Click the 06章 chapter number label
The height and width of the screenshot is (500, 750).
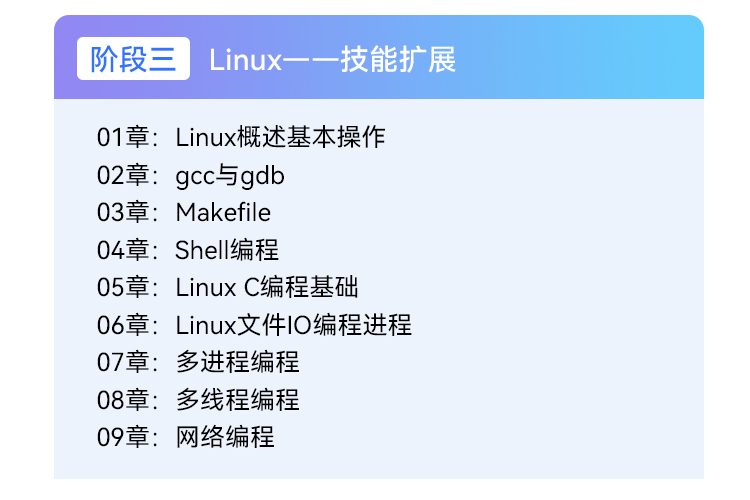pyautogui.click(x=123, y=325)
